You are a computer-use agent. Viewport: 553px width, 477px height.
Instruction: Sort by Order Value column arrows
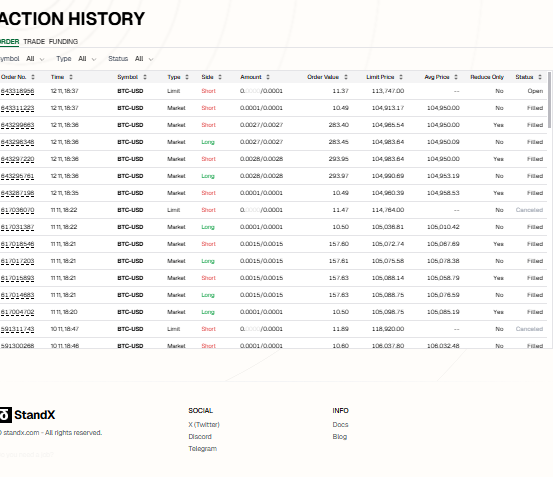(346, 77)
